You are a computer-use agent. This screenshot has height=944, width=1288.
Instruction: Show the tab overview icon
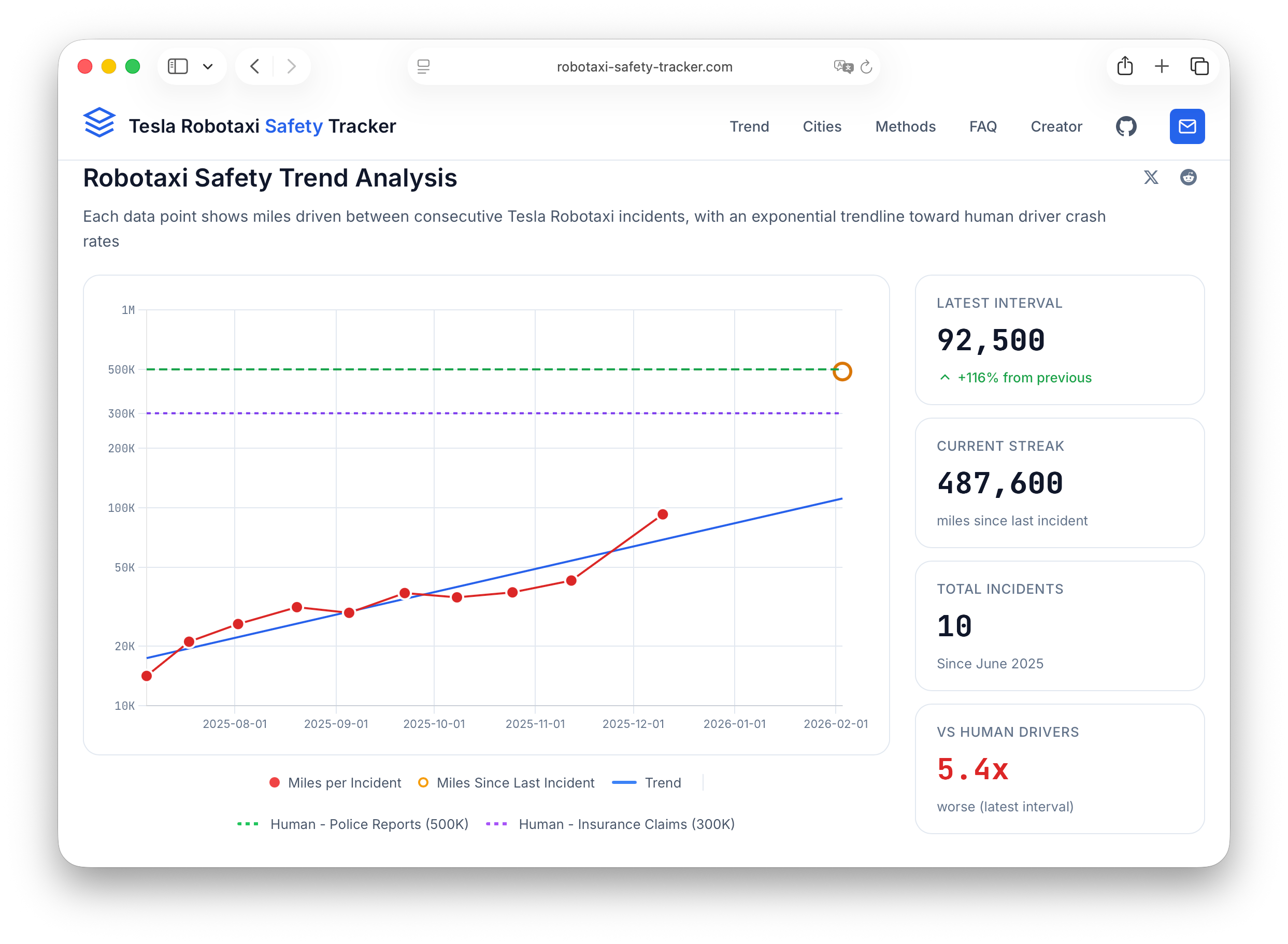coord(1199,66)
